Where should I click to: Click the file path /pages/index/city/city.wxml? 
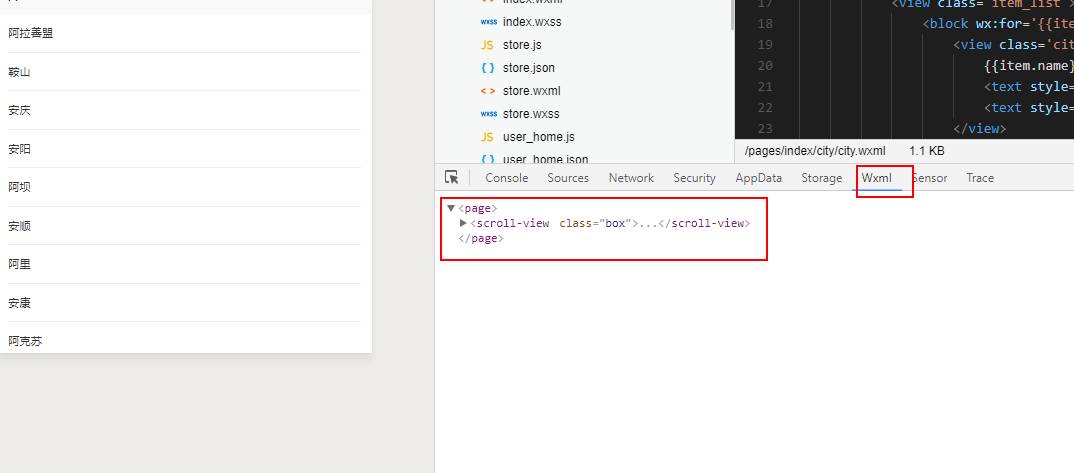tap(815, 151)
